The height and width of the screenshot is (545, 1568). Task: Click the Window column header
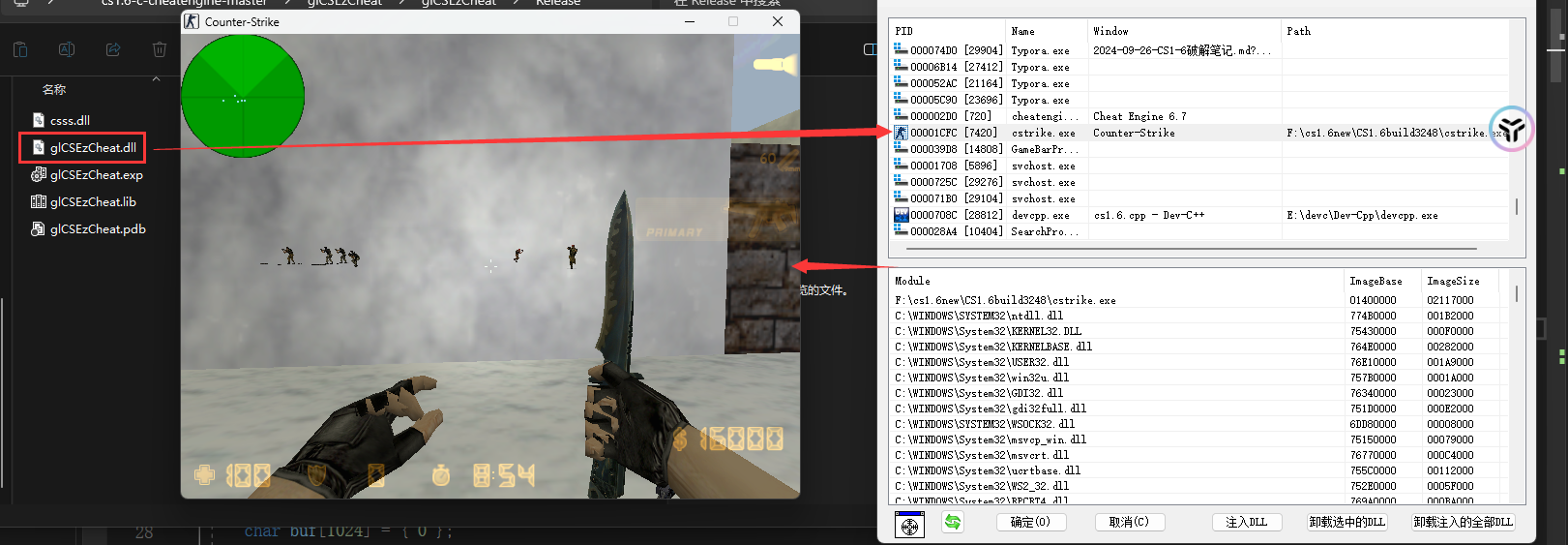1110,31
